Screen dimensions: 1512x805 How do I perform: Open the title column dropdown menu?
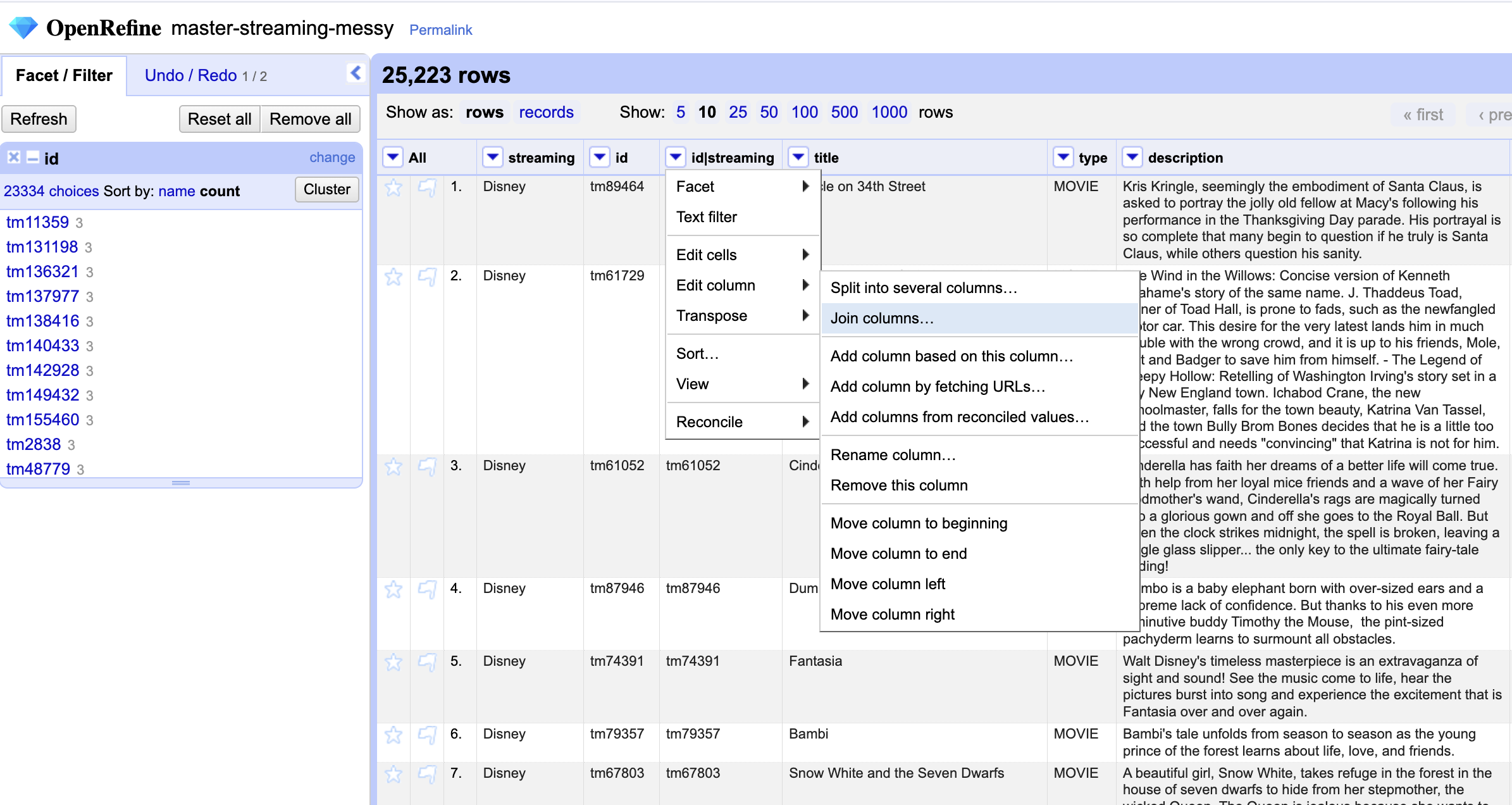pos(798,157)
